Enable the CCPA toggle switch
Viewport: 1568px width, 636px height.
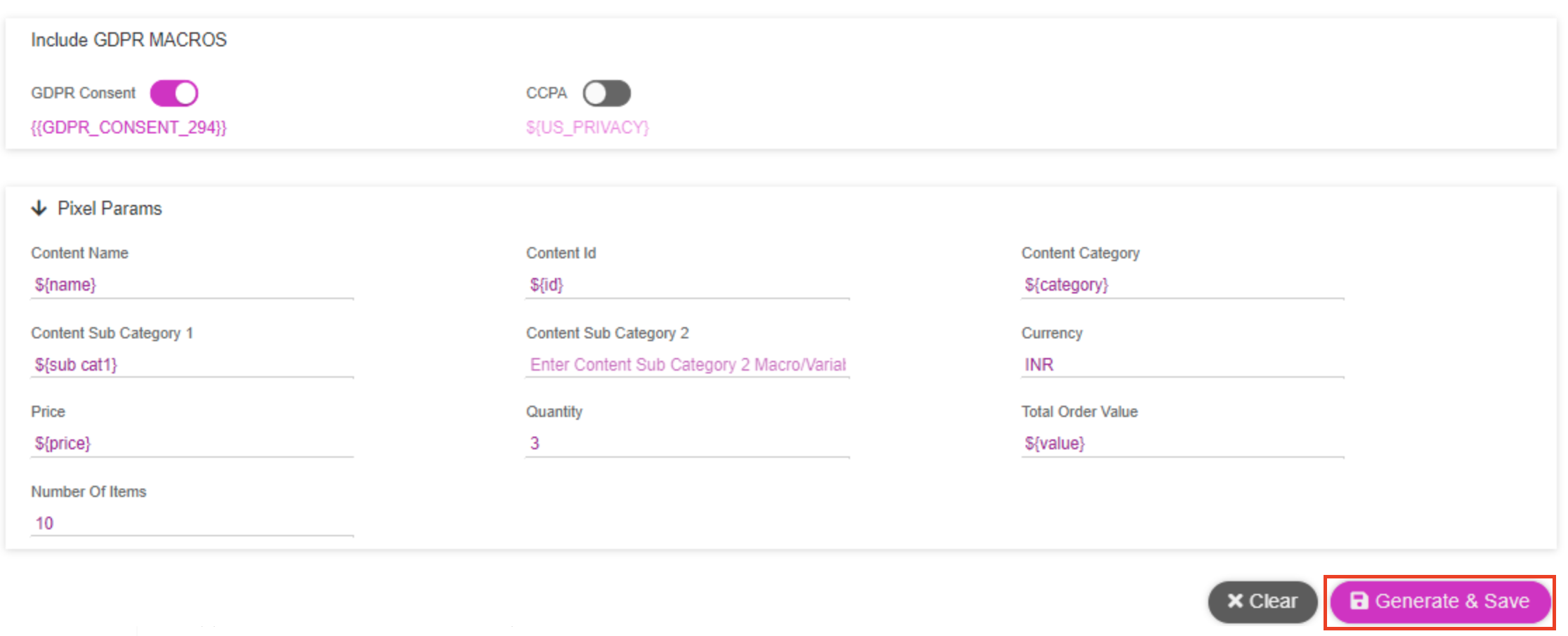click(606, 93)
